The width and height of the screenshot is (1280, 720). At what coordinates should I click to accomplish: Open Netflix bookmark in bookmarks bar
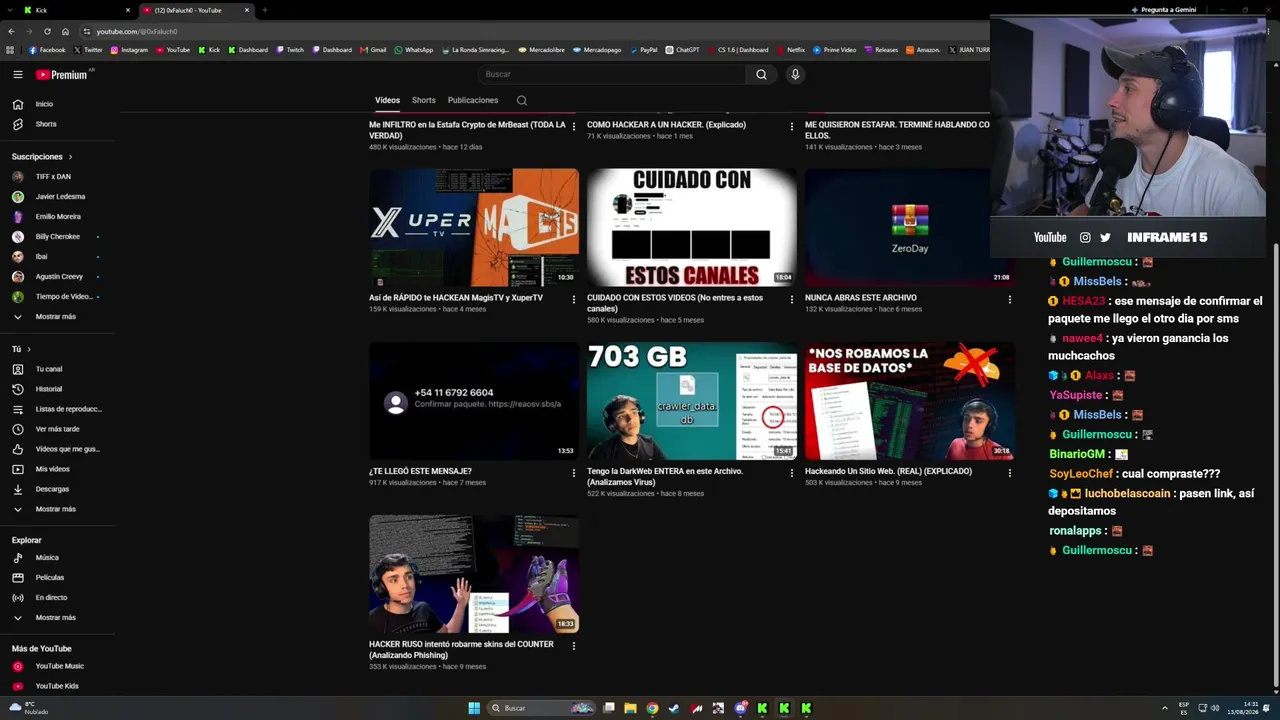[x=791, y=50]
